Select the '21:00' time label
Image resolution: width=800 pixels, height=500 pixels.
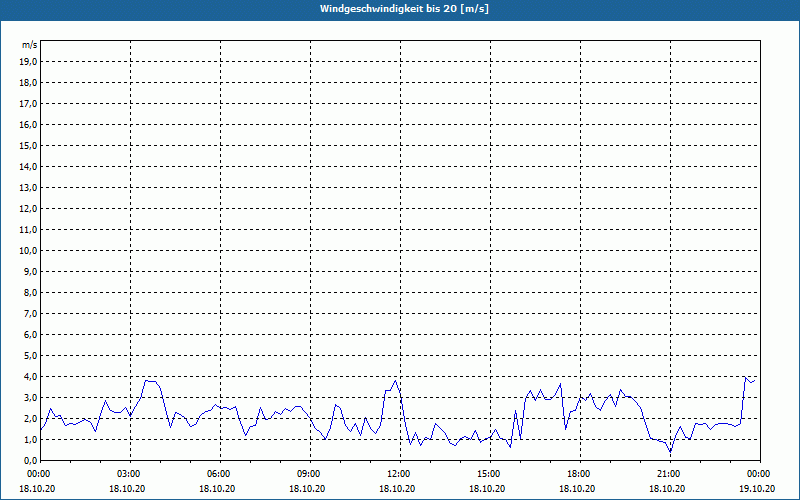pyautogui.click(x=670, y=474)
